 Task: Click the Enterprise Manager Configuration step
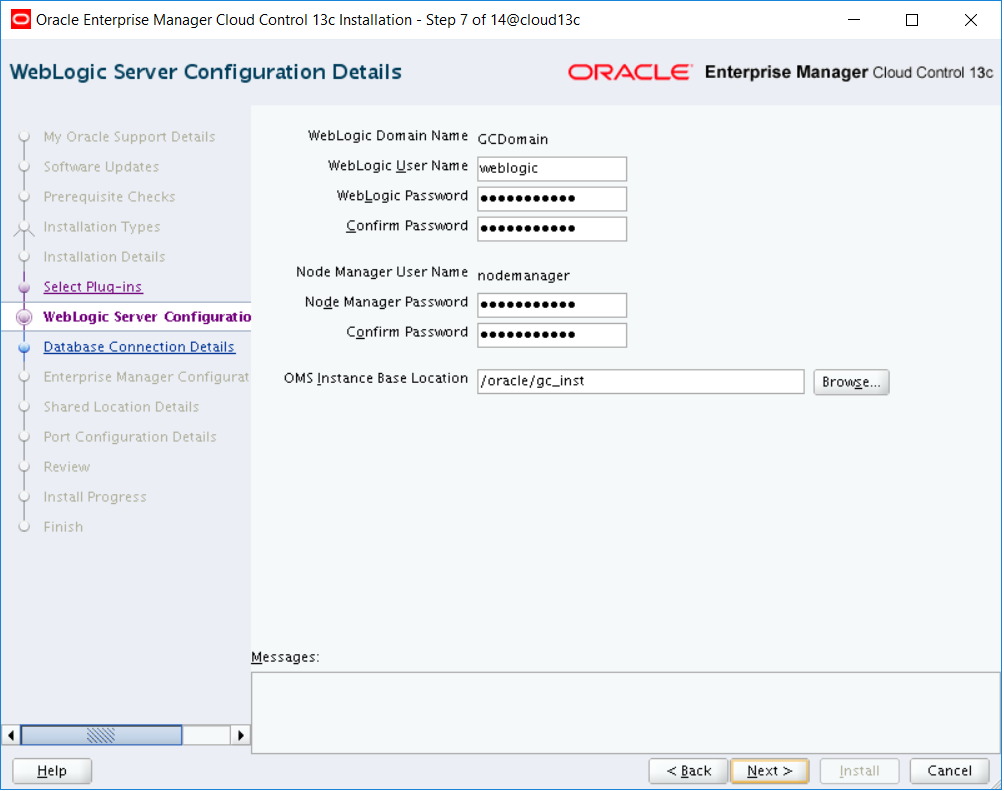pos(147,377)
